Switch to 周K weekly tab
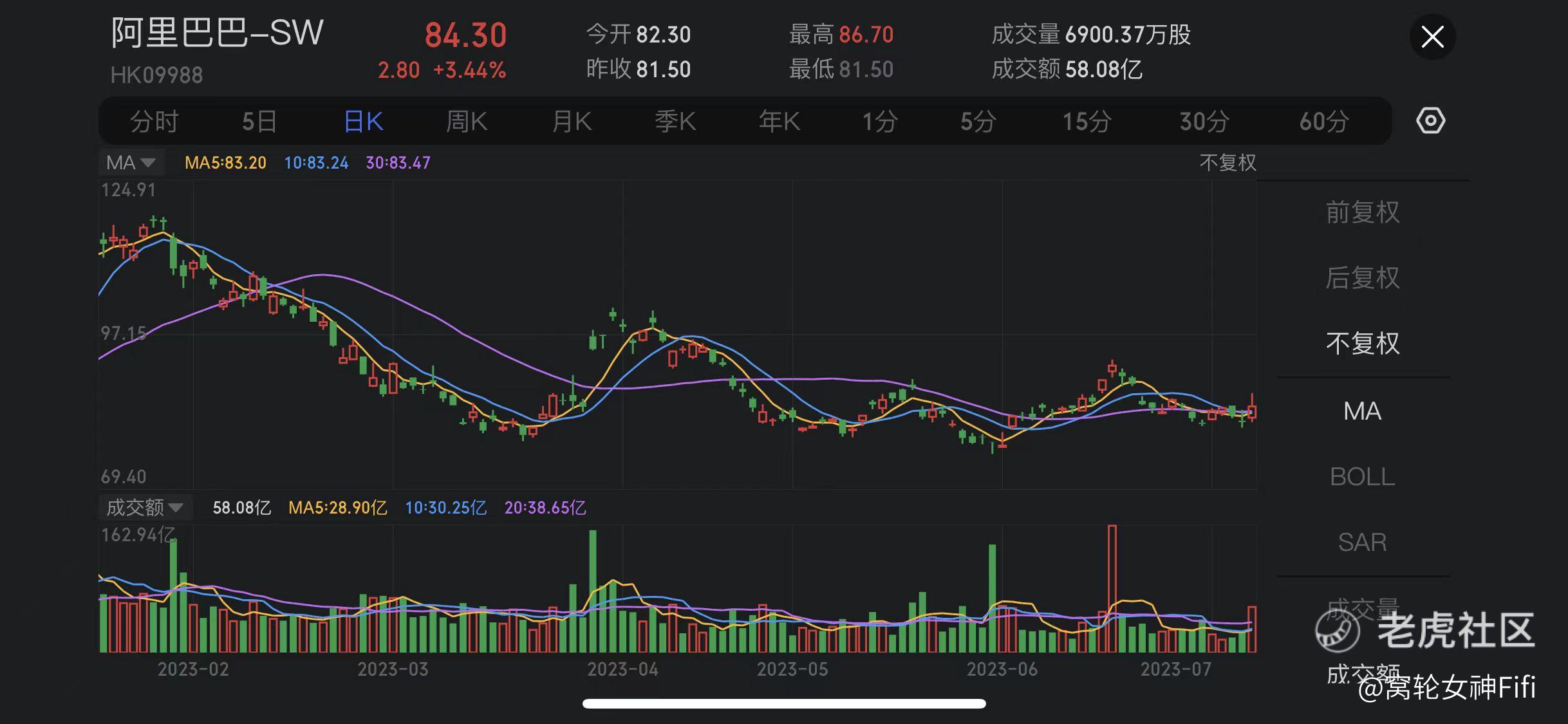 coord(467,121)
